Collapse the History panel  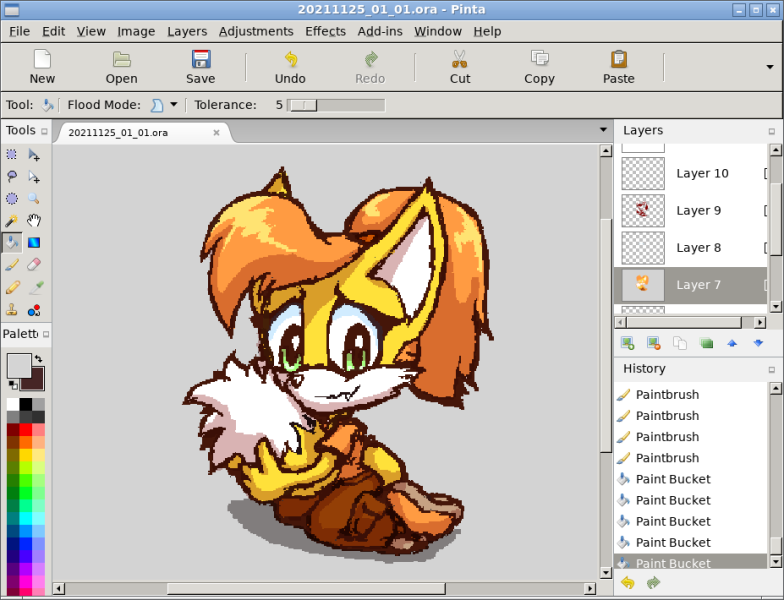click(x=772, y=370)
